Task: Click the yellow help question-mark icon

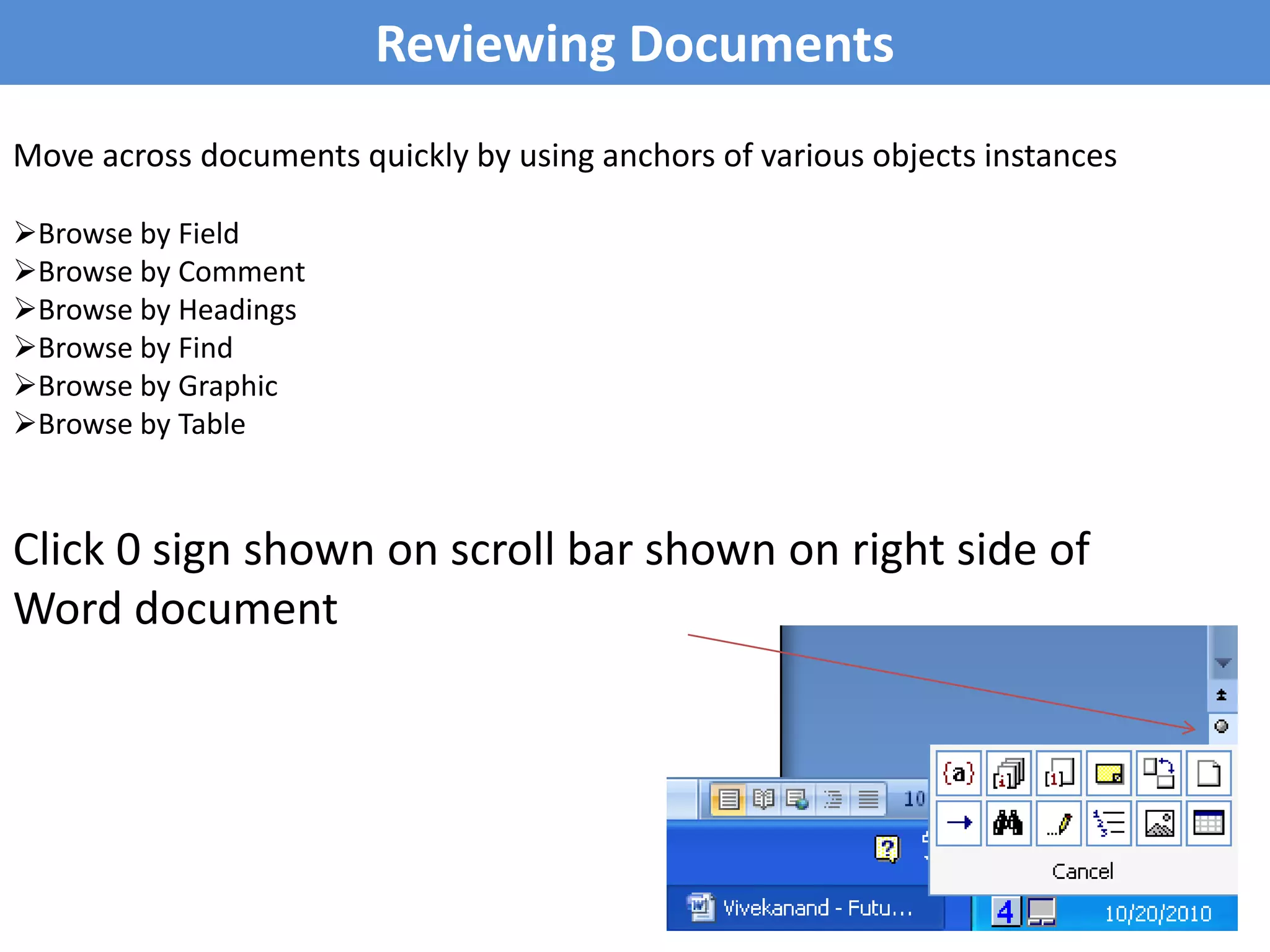Action: point(887,848)
